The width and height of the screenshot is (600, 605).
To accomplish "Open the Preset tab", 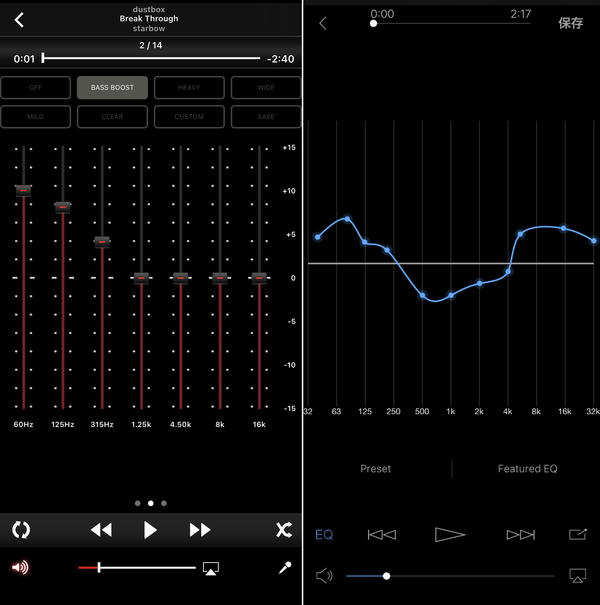I will click(375, 468).
